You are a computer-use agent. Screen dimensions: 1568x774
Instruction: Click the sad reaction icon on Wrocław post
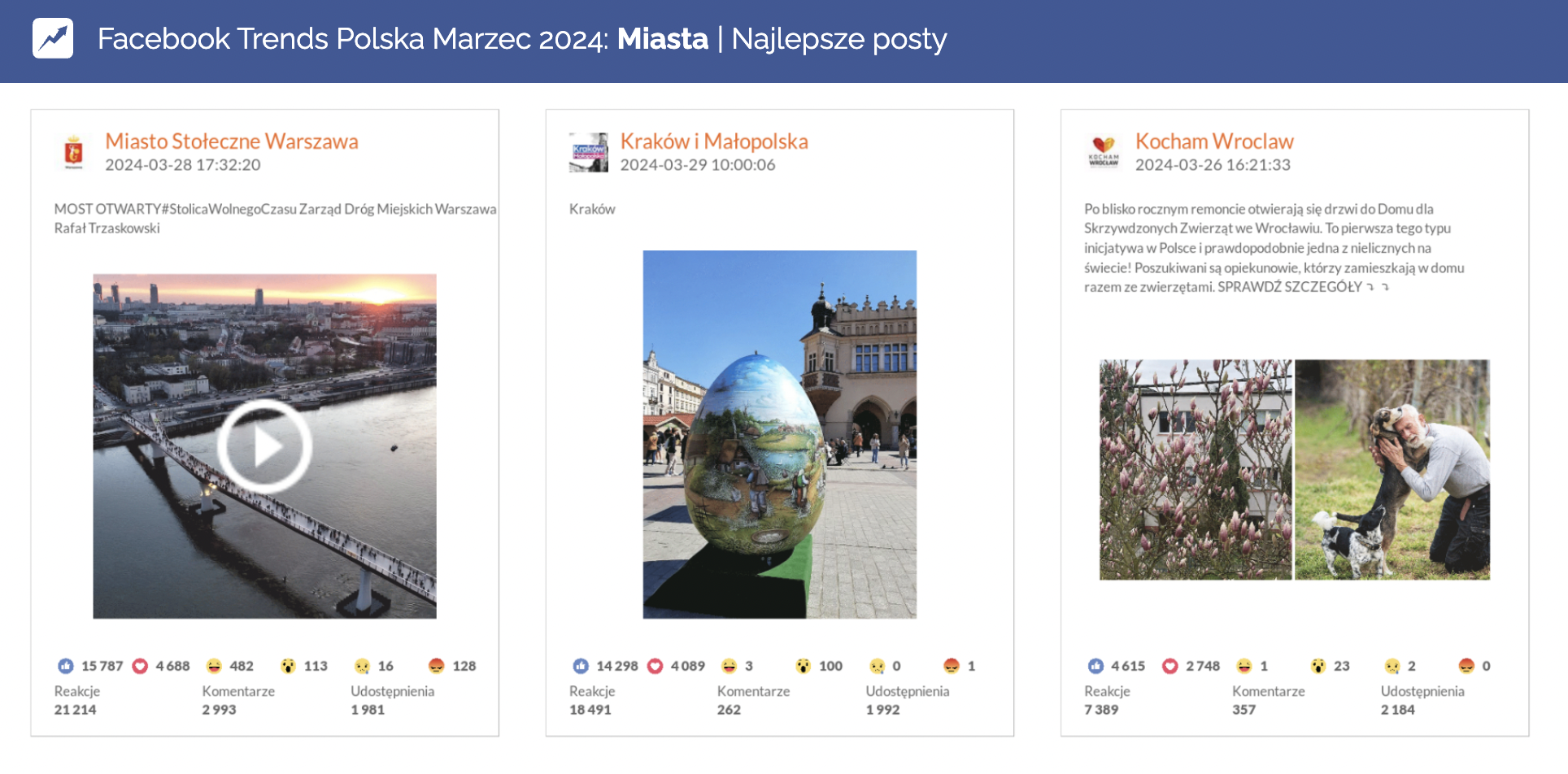pyautogui.click(x=1392, y=666)
